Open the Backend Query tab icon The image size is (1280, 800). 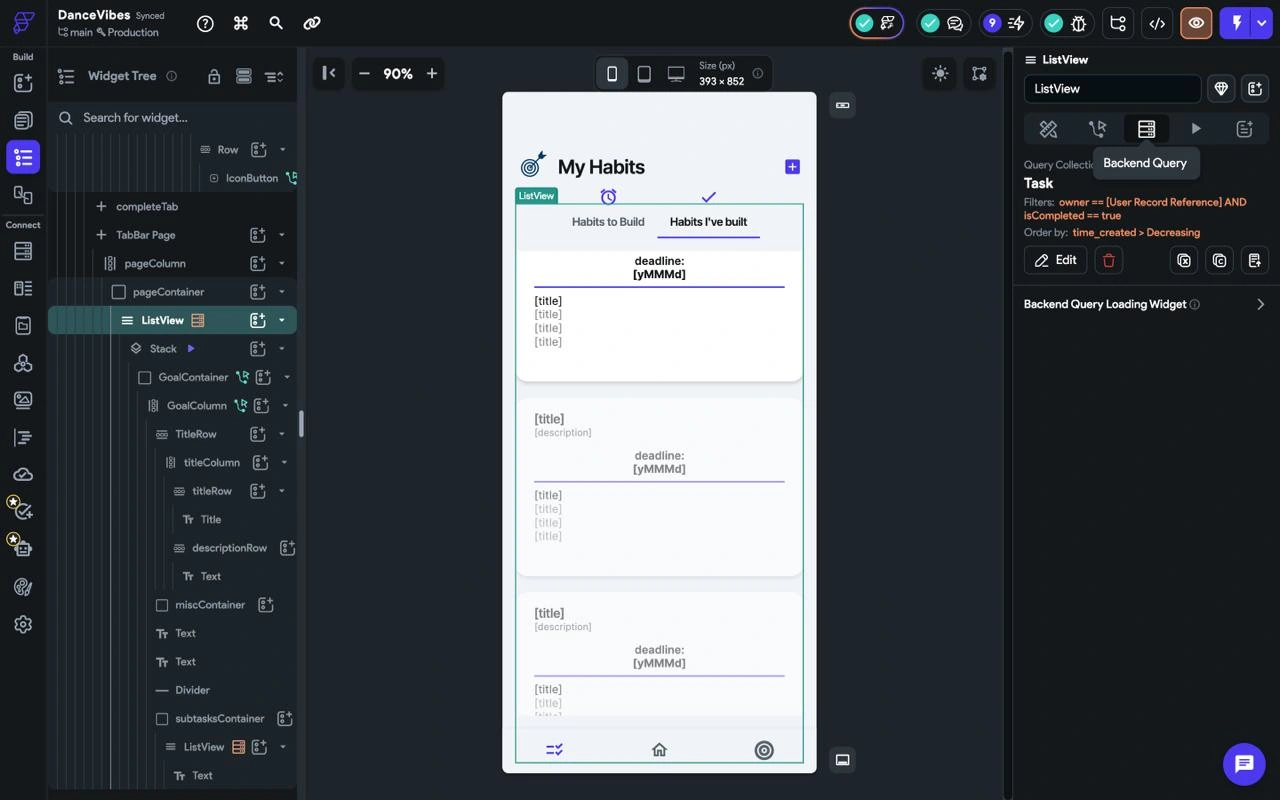click(1146, 128)
